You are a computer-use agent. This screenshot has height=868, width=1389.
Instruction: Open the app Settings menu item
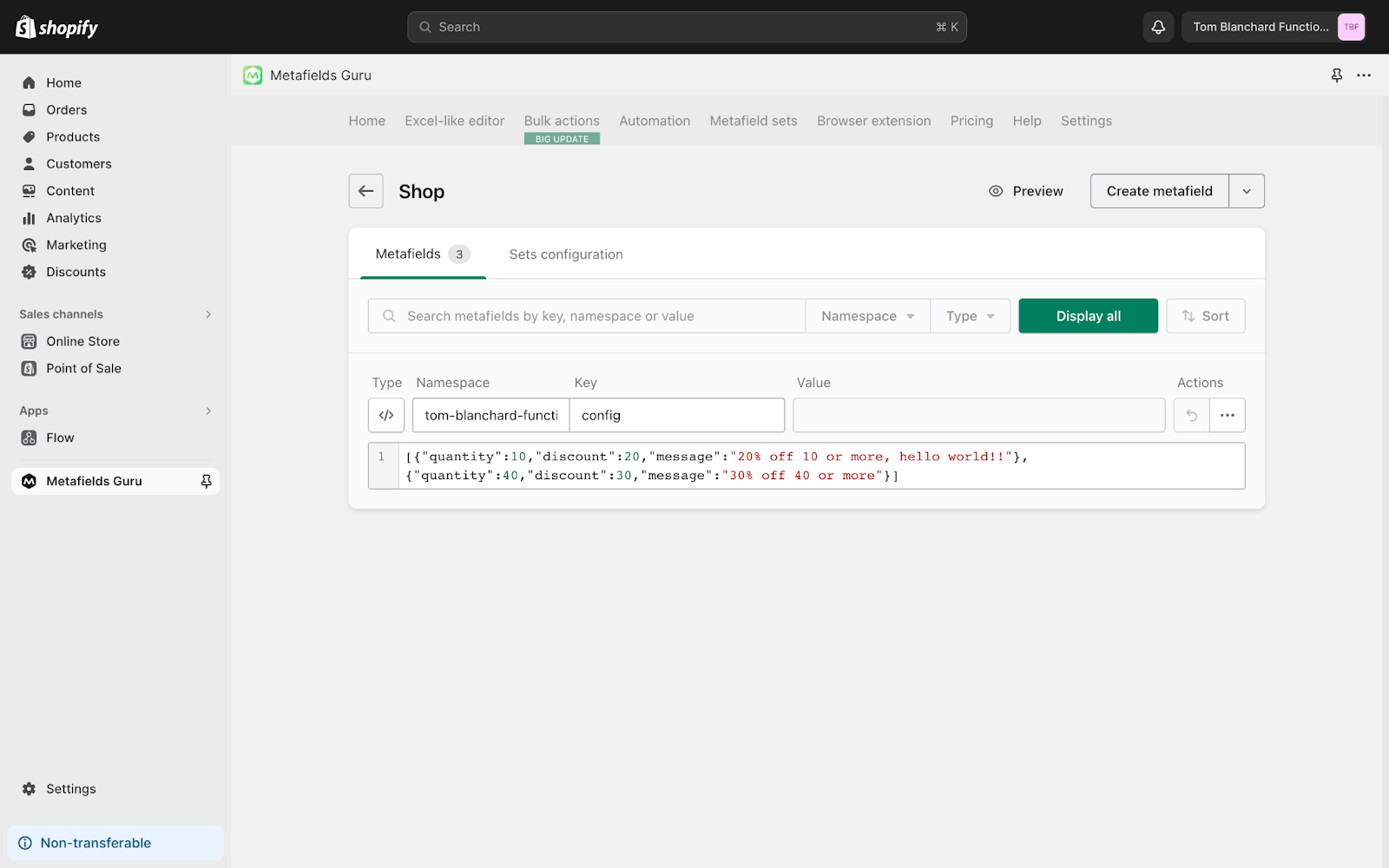[1086, 121]
